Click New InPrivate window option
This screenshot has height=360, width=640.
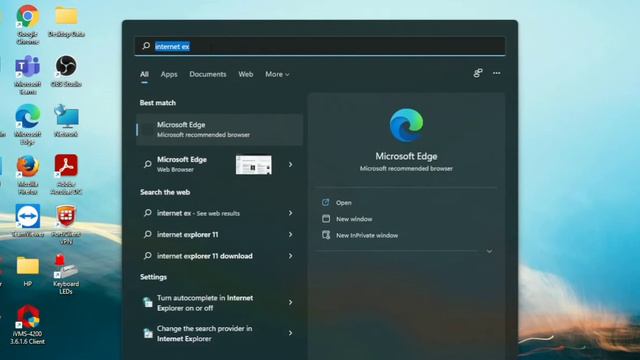point(367,236)
